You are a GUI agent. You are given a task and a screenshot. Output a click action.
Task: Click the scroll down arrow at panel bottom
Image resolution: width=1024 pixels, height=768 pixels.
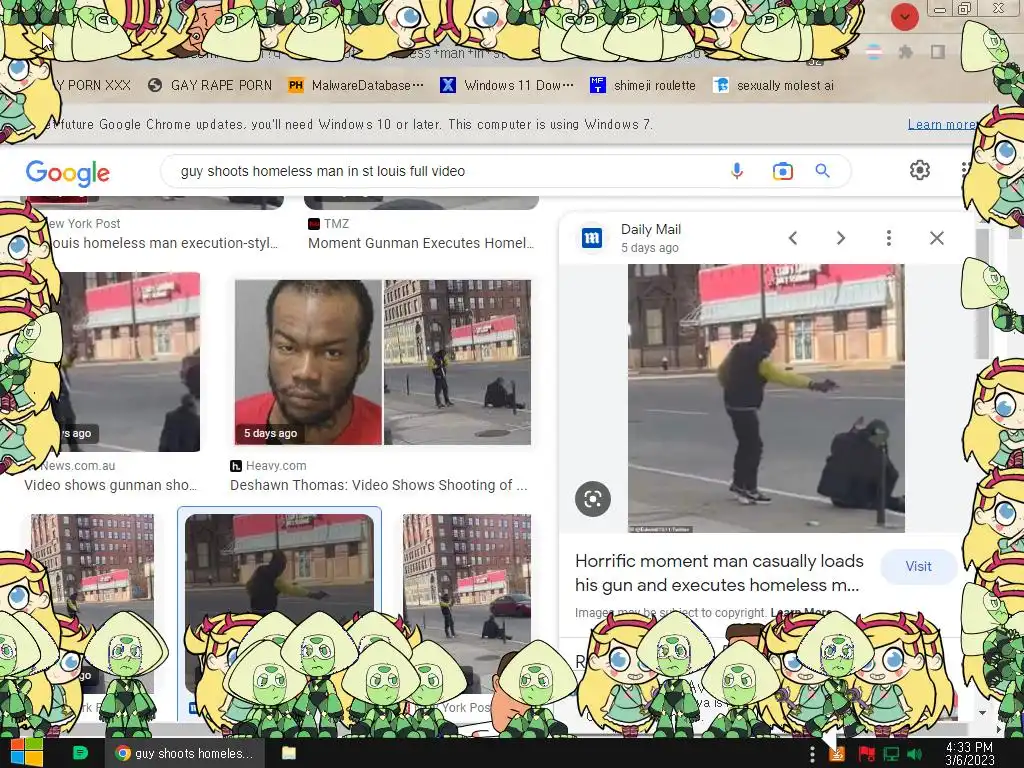pos(983,712)
